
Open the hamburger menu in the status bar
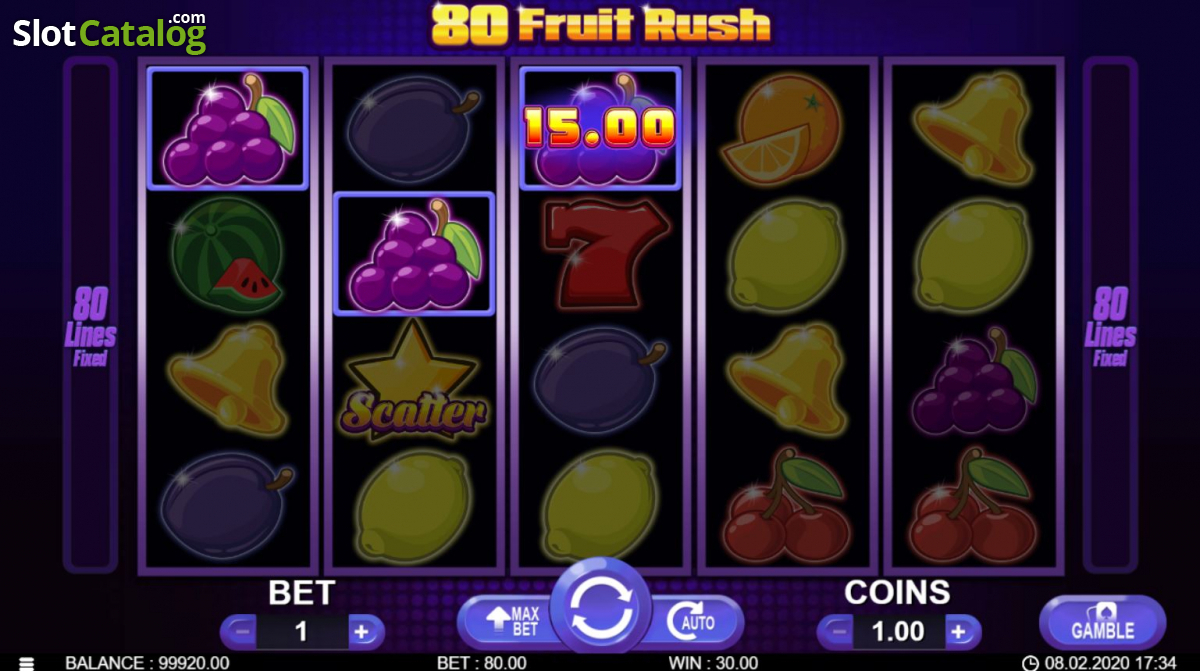click(26, 663)
